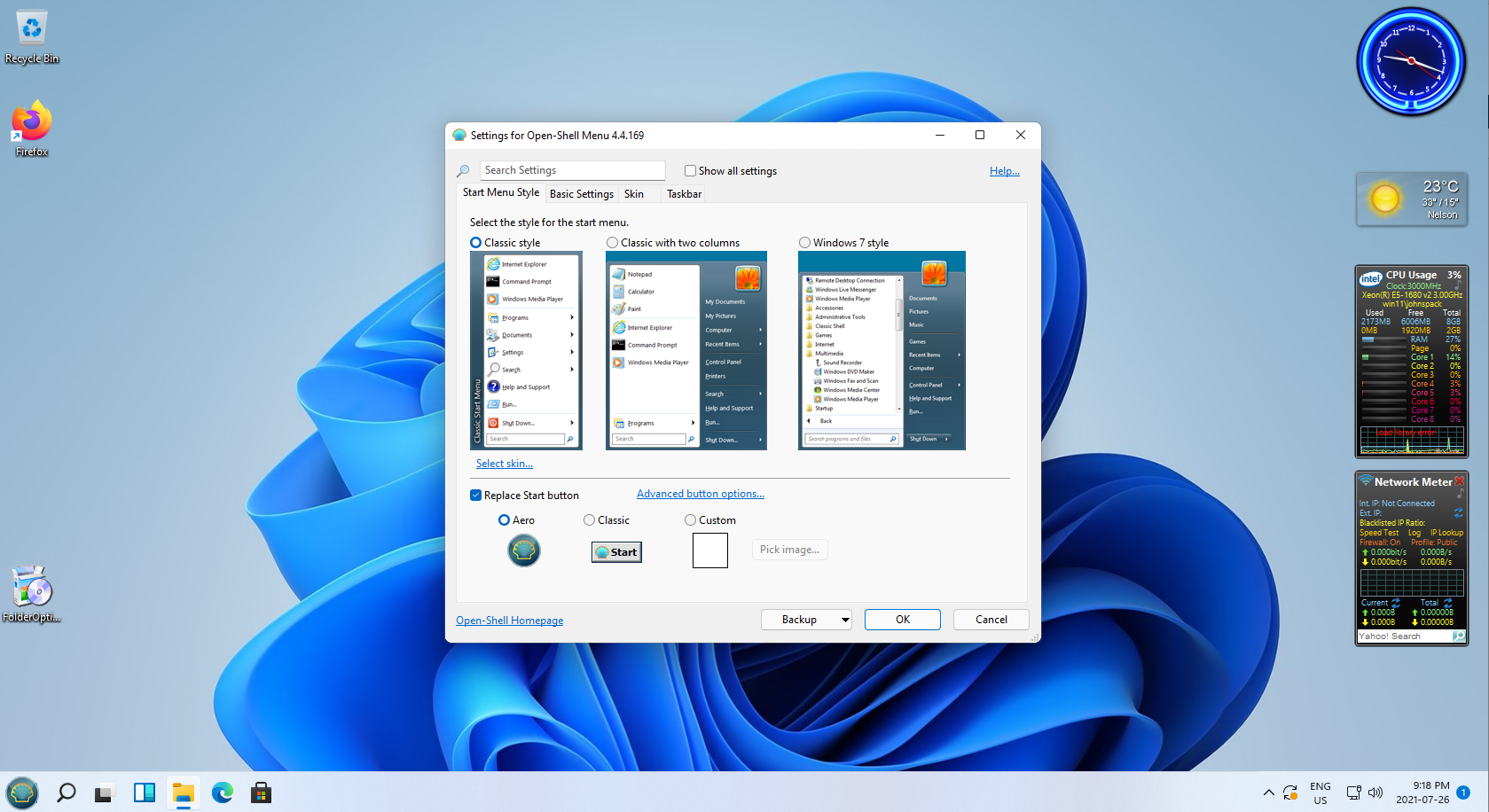Image resolution: width=1489 pixels, height=812 pixels.
Task: Select the Custom button radio option
Action: tap(691, 520)
